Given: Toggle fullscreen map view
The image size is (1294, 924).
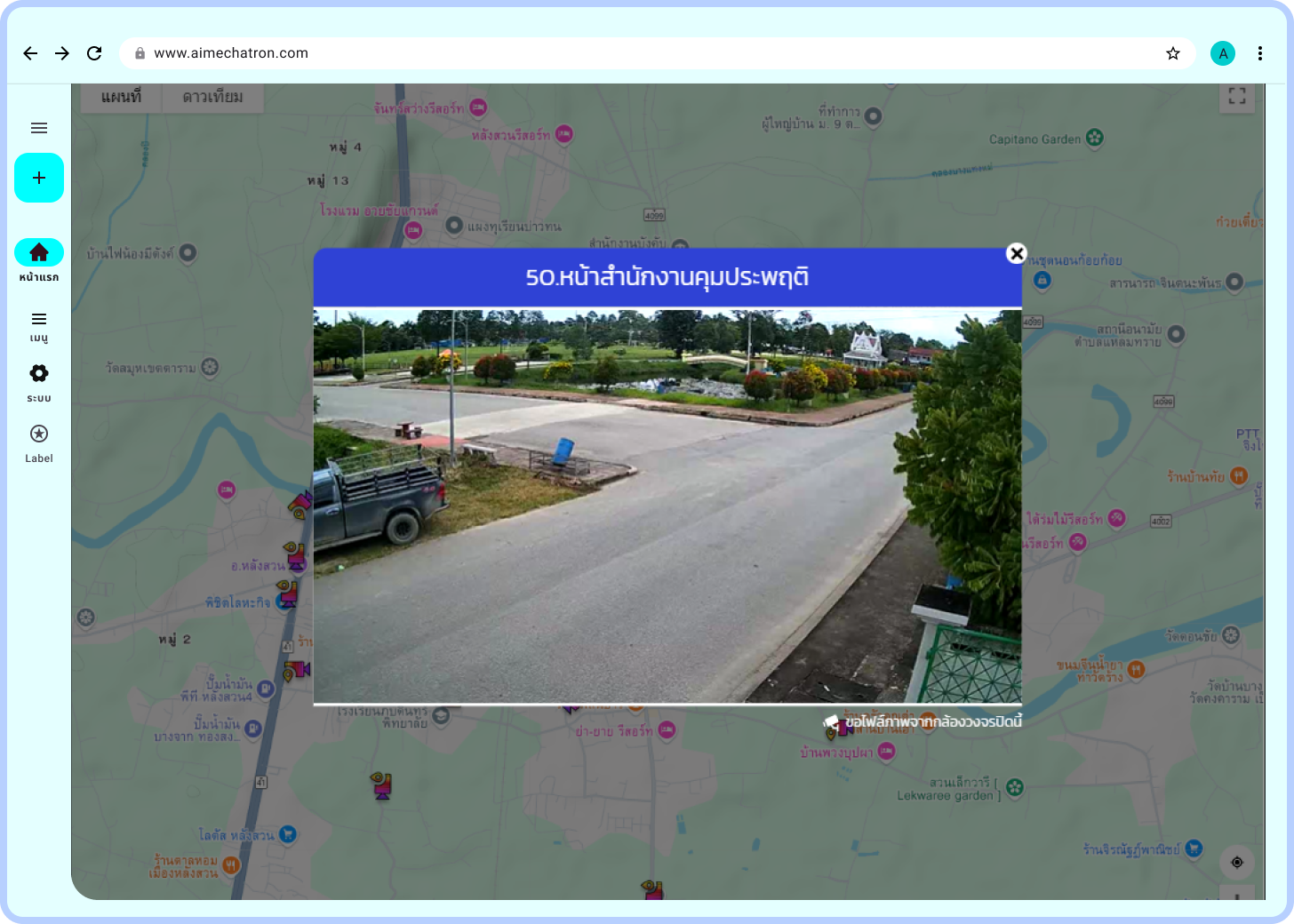Looking at the screenshot, I should (1237, 96).
